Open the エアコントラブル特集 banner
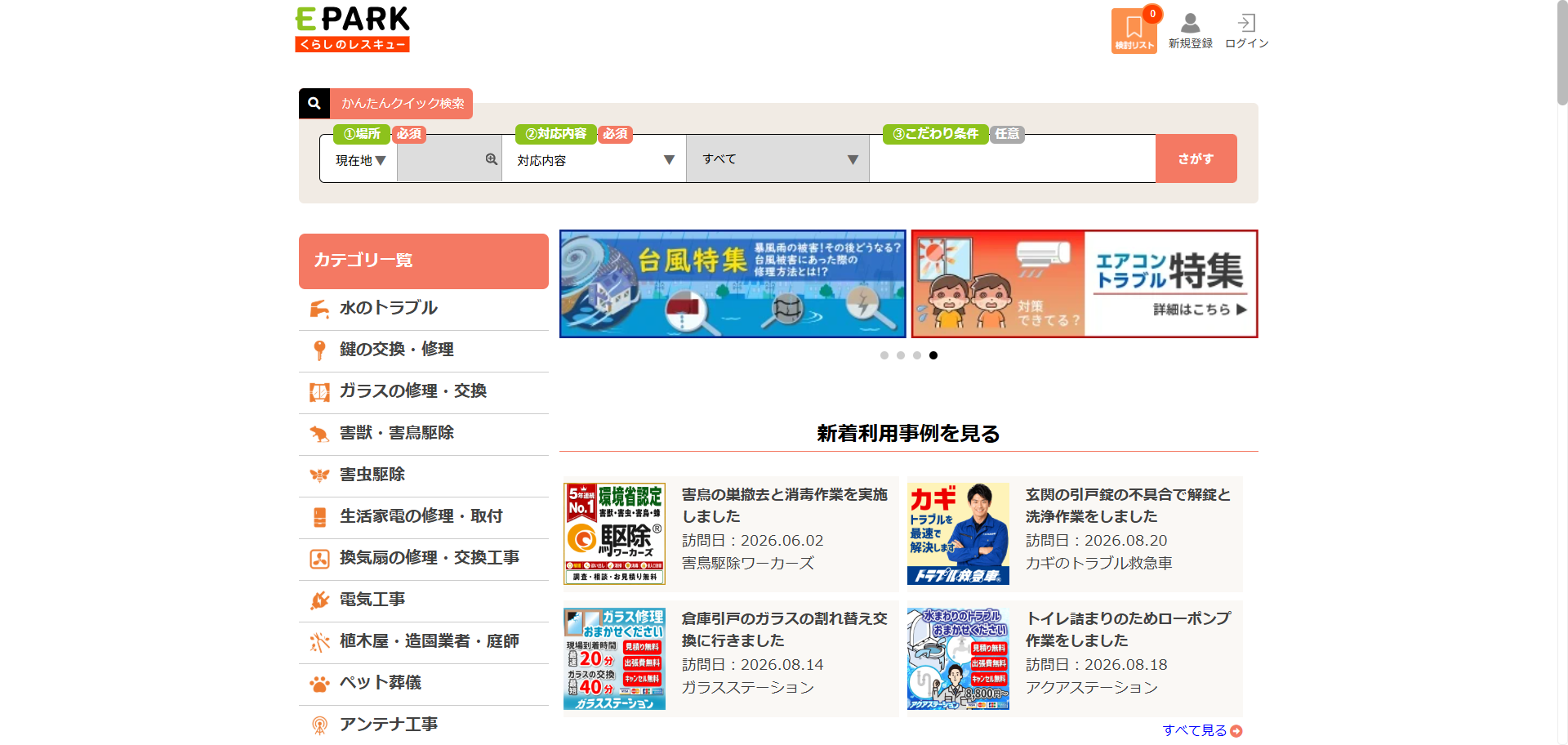The height and width of the screenshot is (745, 1568). point(1085,283)
